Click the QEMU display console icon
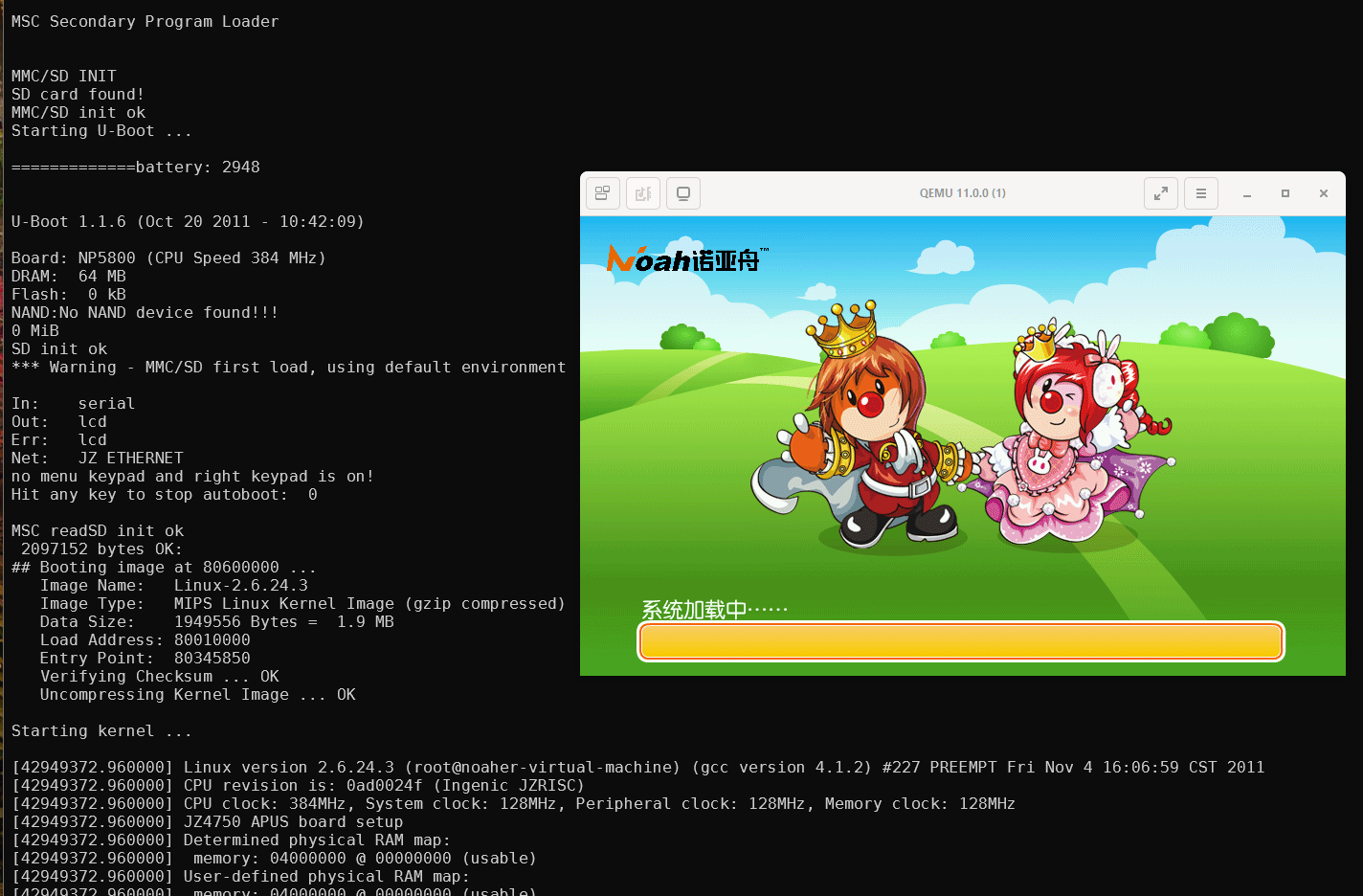The height and width of the screenshot is (896, 1363). coord(683,193)
